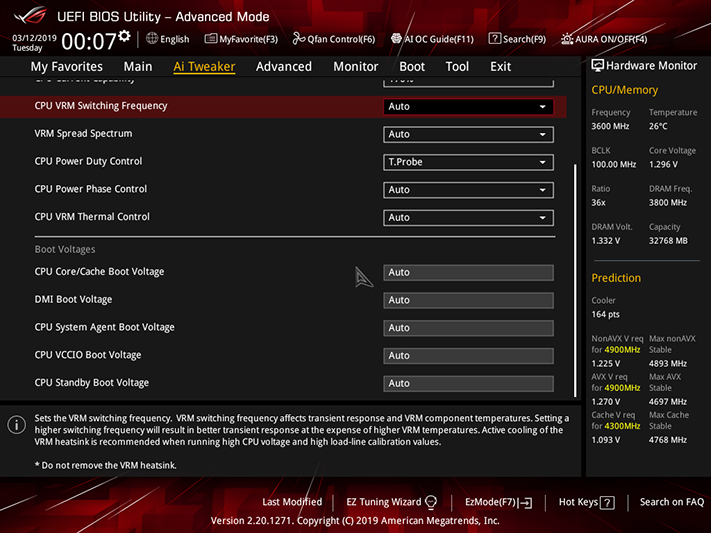Click the 00:07 clock display

point(89,42)
